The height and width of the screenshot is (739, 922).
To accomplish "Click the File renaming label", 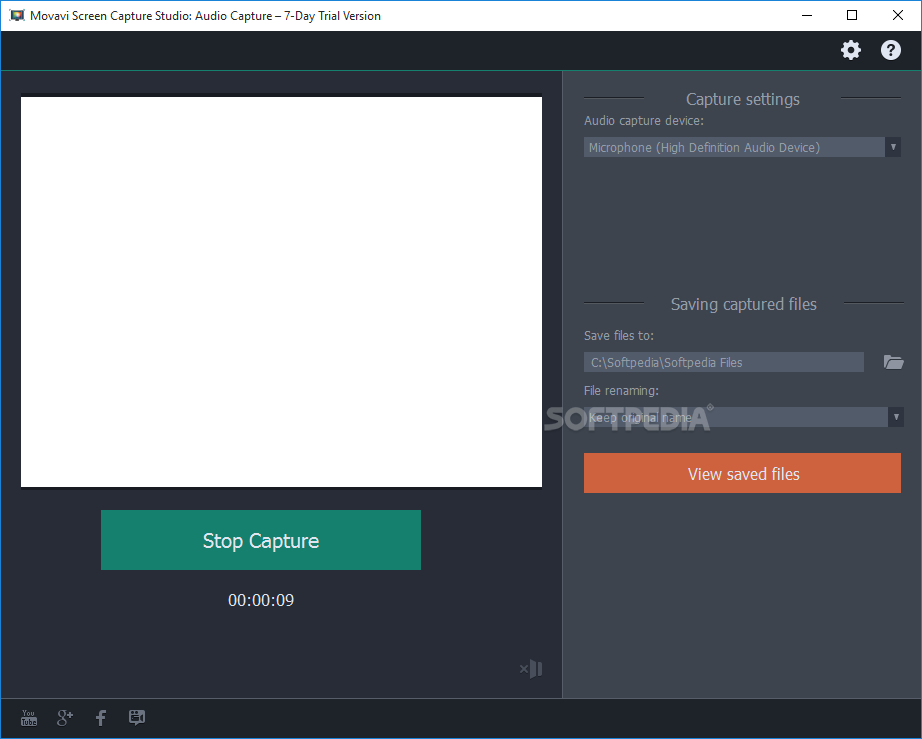I will click(x=621, y=390).
